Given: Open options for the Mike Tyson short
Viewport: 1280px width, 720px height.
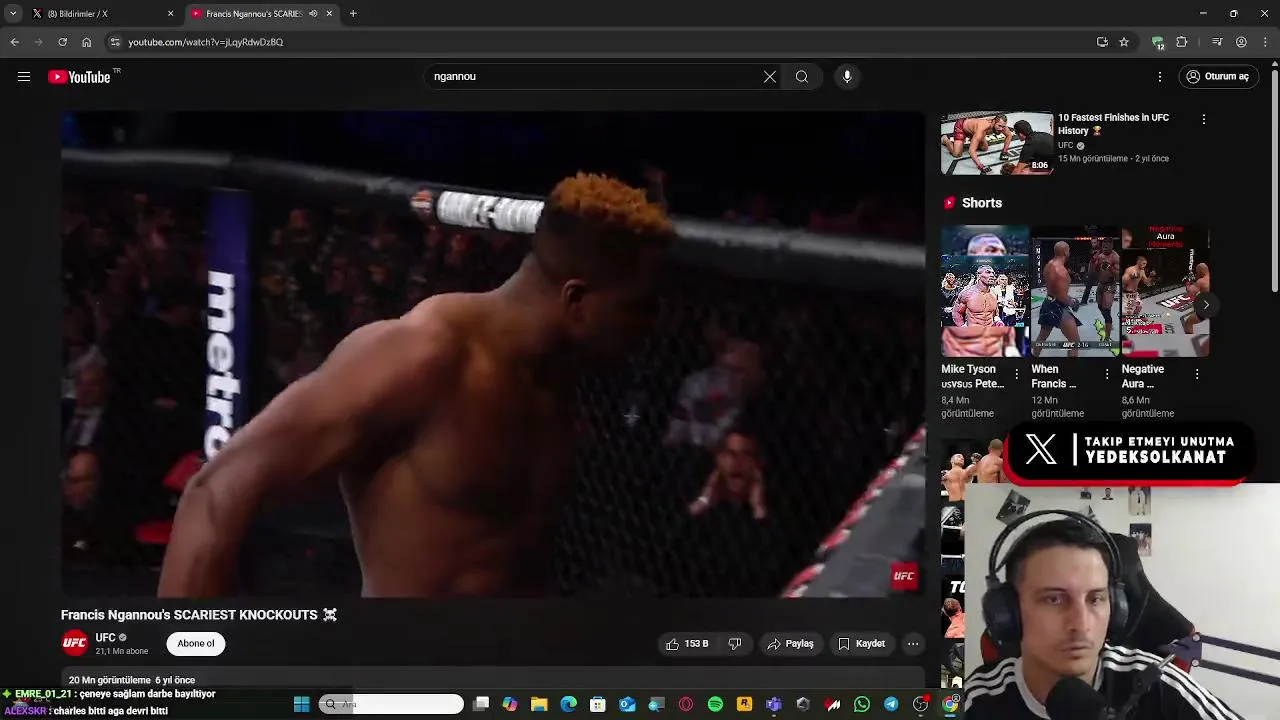Looking at the screenshot, I should tap(1017, 374).
